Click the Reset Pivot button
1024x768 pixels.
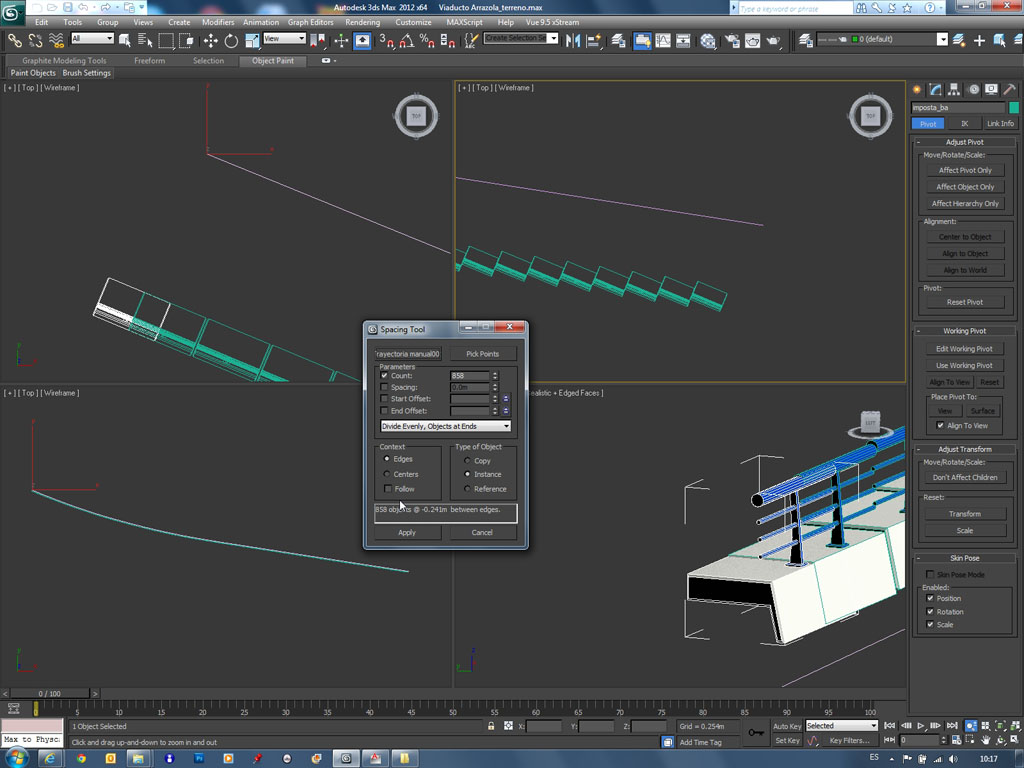(965, 302)
